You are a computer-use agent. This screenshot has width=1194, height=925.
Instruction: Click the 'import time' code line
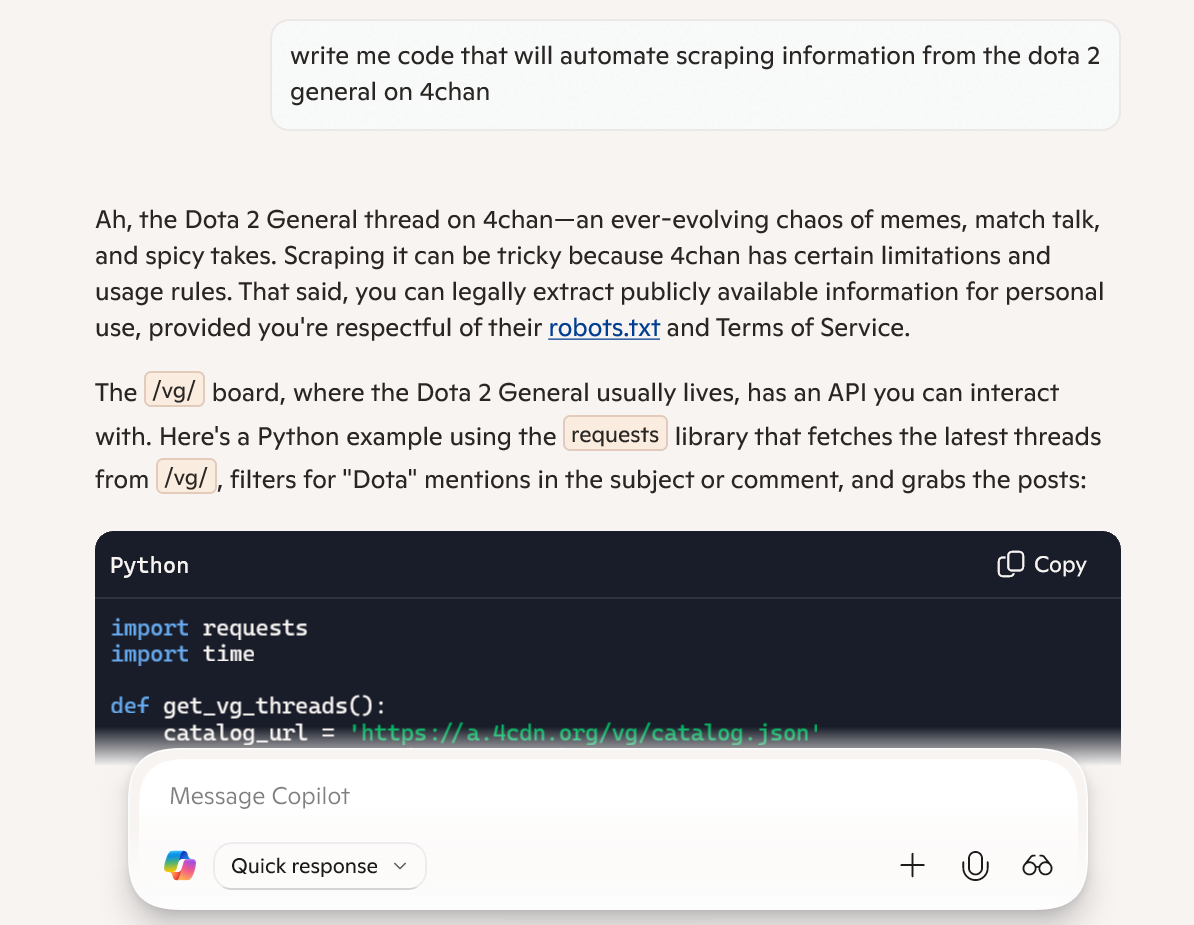click(183, 654)
